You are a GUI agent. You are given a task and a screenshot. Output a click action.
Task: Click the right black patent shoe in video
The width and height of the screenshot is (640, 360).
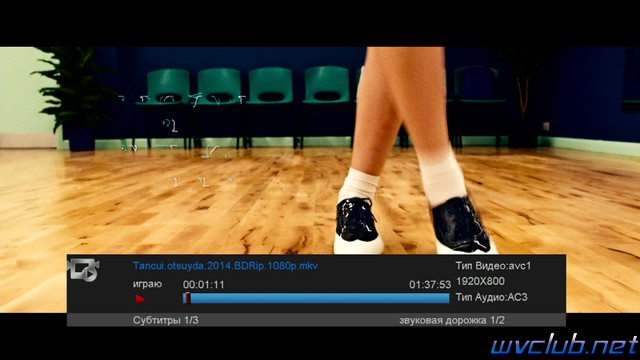pos(461,225)
